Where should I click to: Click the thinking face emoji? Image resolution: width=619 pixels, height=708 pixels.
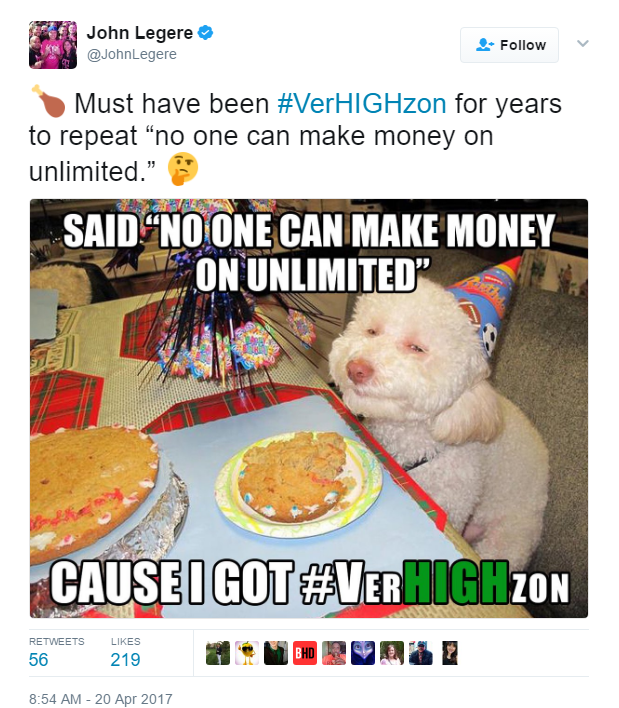183,169
